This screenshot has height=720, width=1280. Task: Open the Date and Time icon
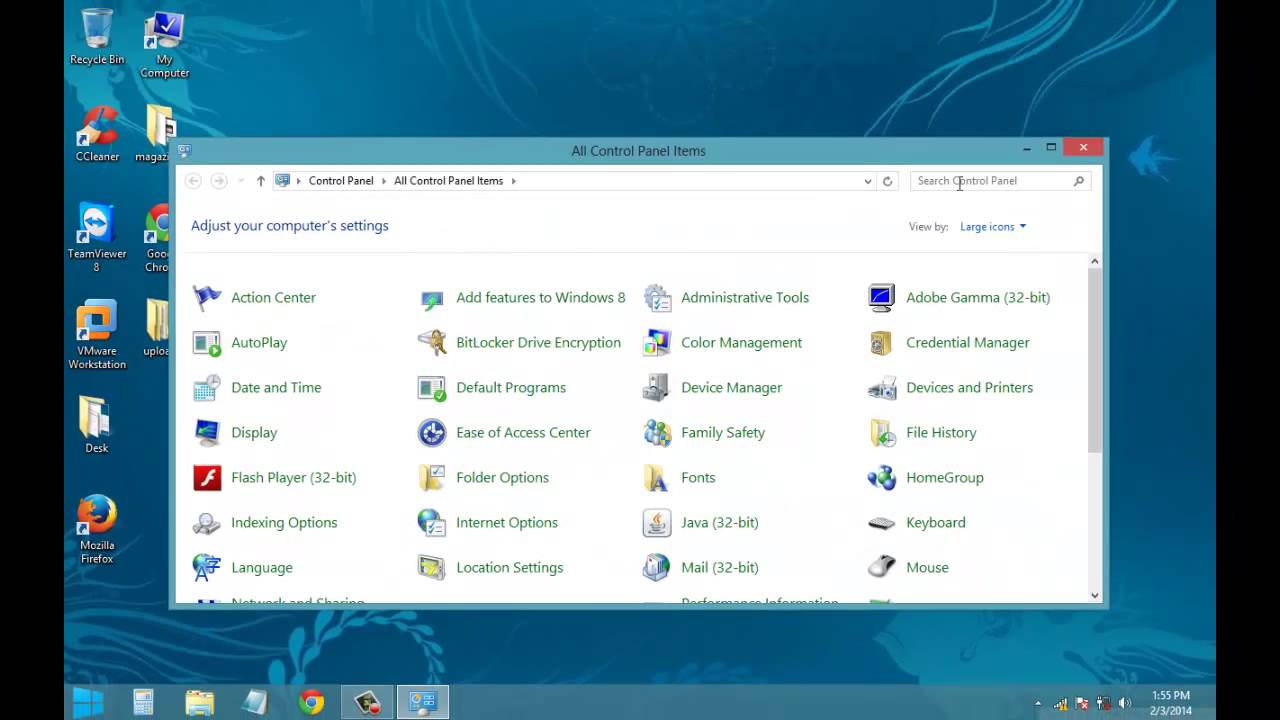pyautogui.click(x=207, y=387)
